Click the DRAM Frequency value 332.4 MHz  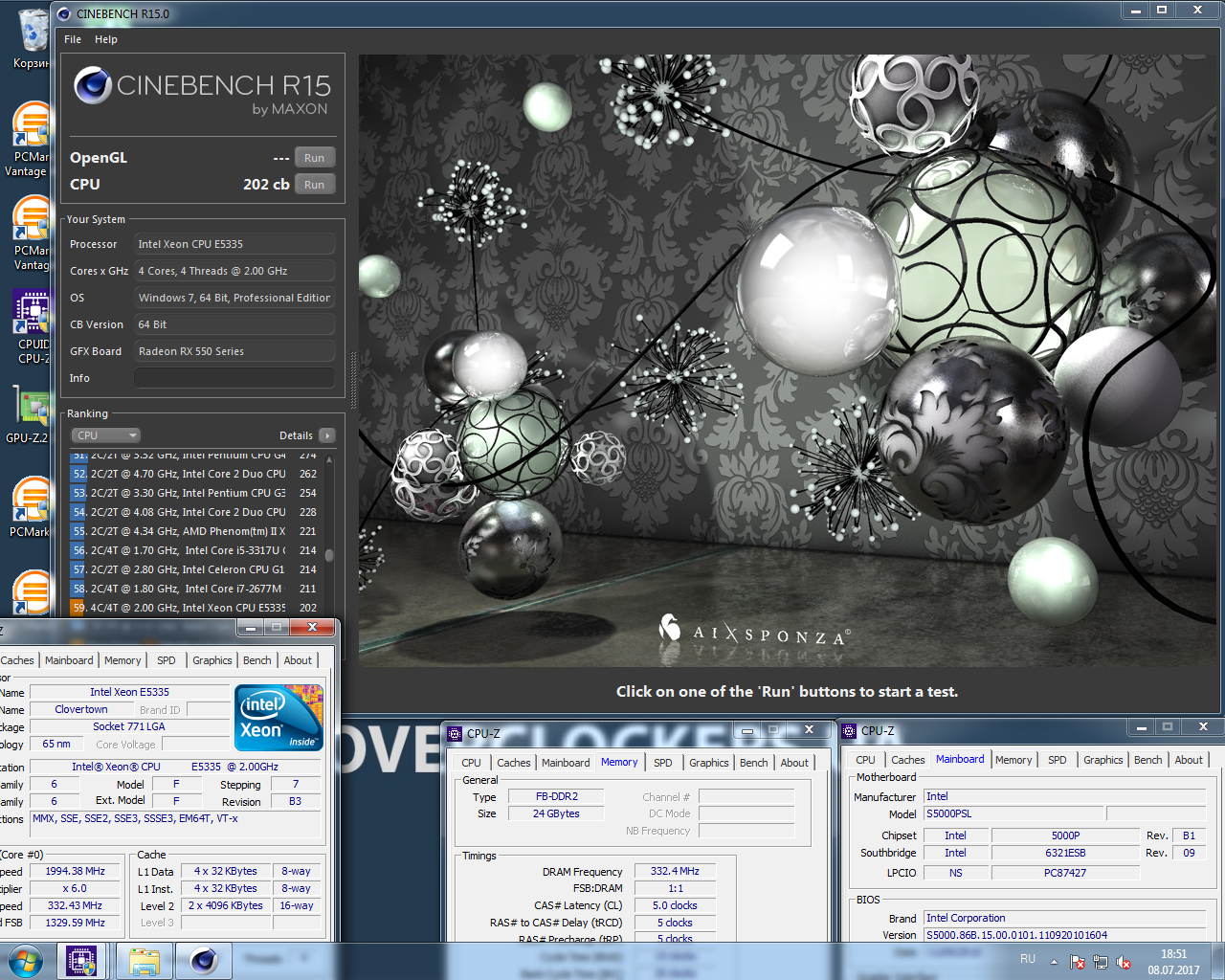click(676, 871)
